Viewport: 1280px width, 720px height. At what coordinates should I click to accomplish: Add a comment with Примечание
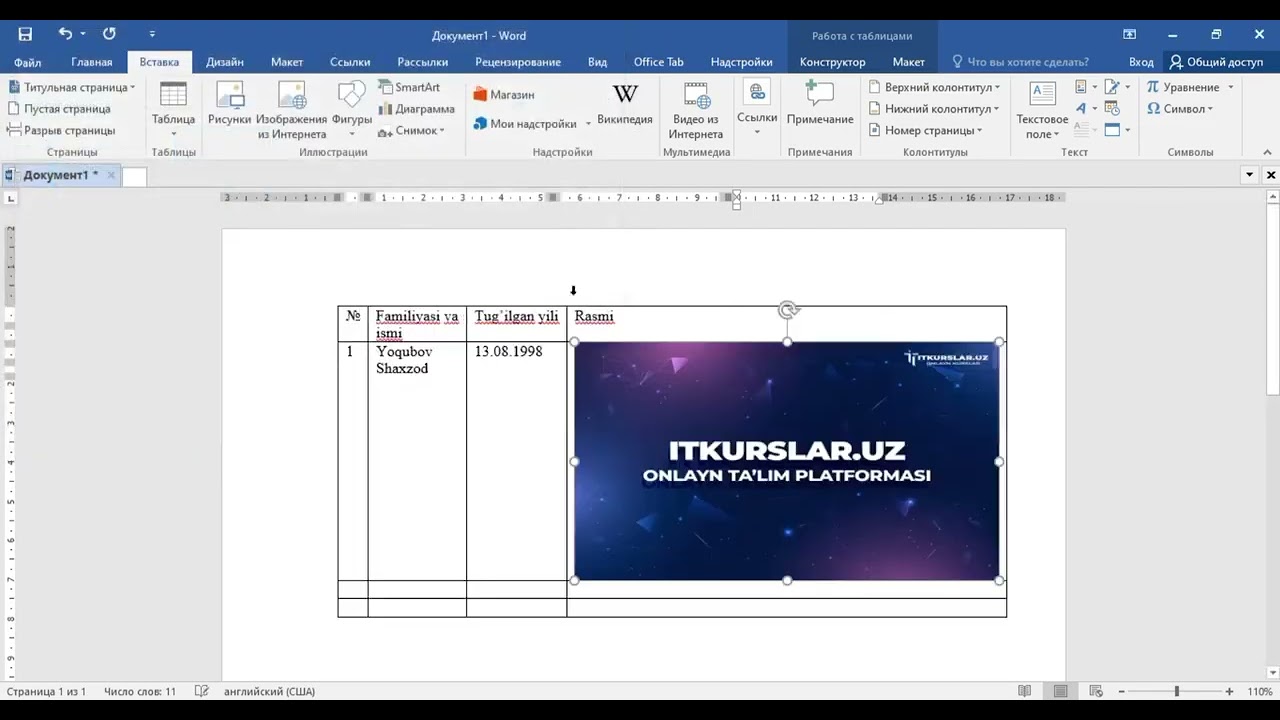[820, 104]
